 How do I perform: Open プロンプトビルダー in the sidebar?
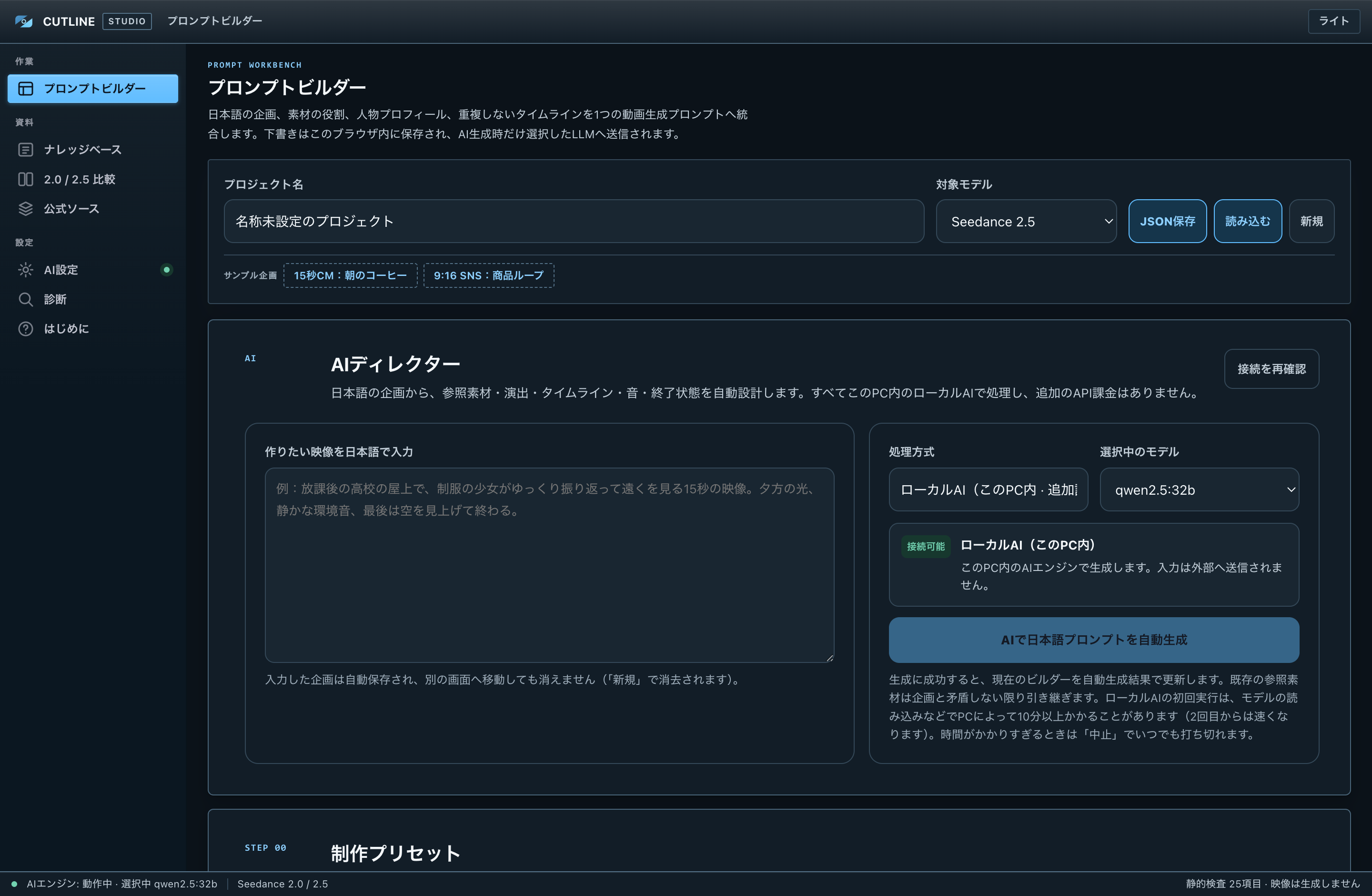coord(93,88)
